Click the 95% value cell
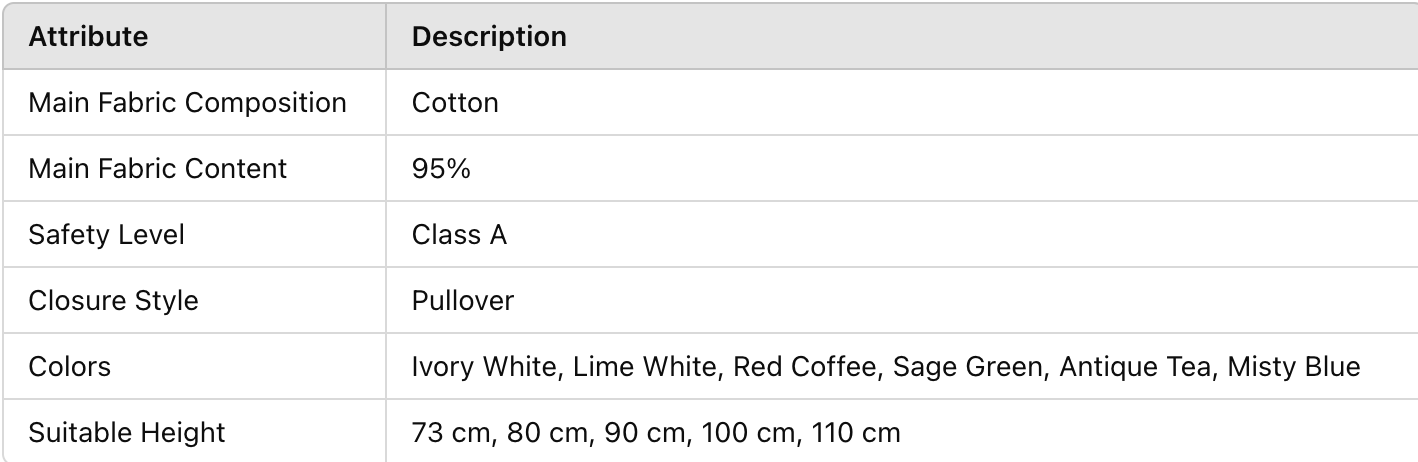1418x462 pixels. [441, 168]
